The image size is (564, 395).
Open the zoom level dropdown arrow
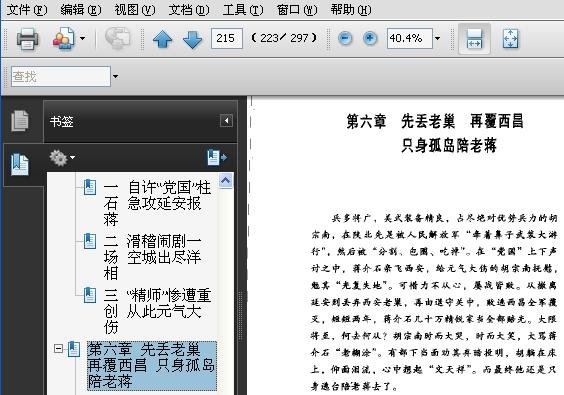click(x=437, y=38)
